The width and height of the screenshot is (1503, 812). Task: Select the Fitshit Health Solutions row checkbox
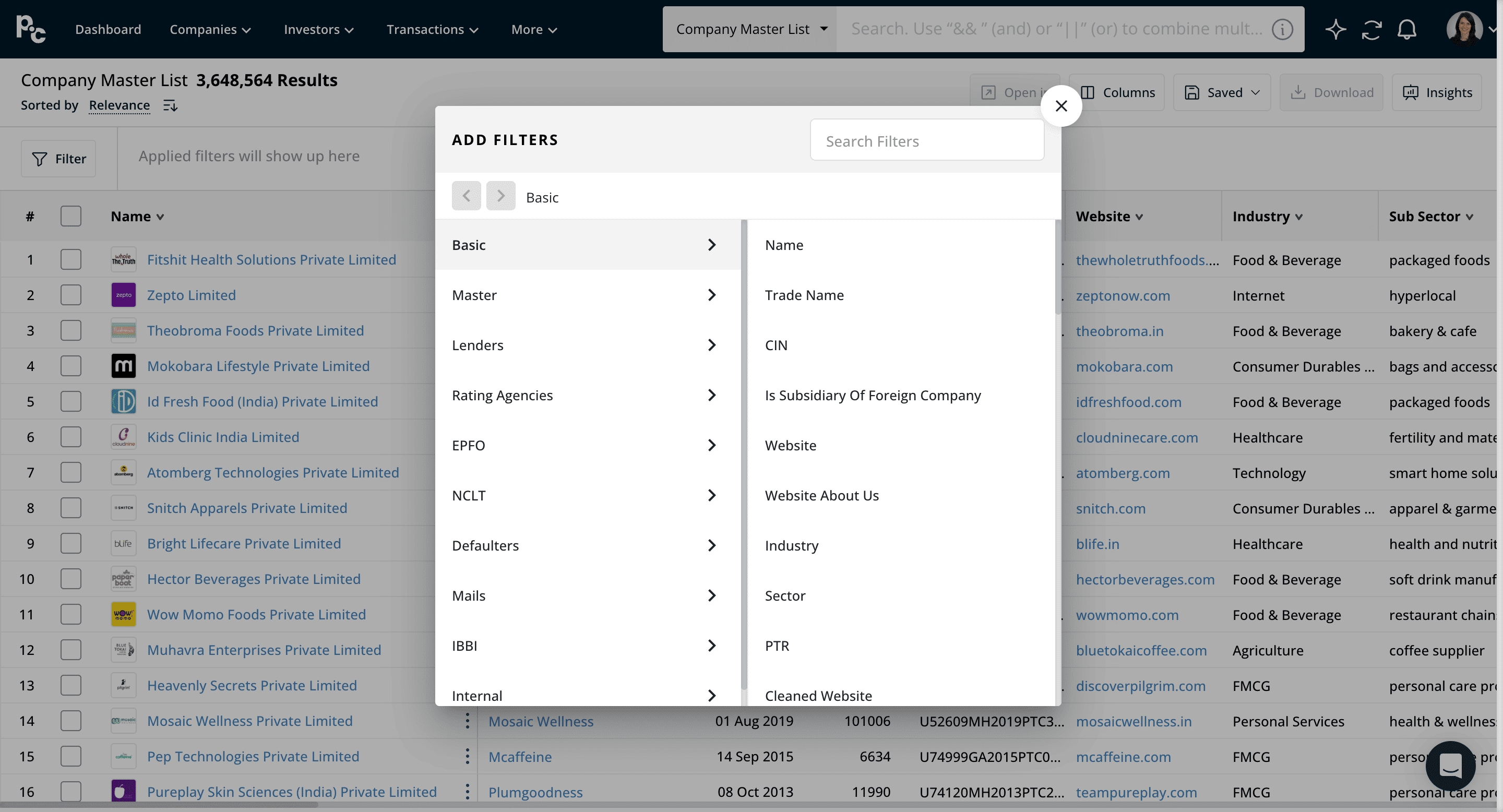70,259
